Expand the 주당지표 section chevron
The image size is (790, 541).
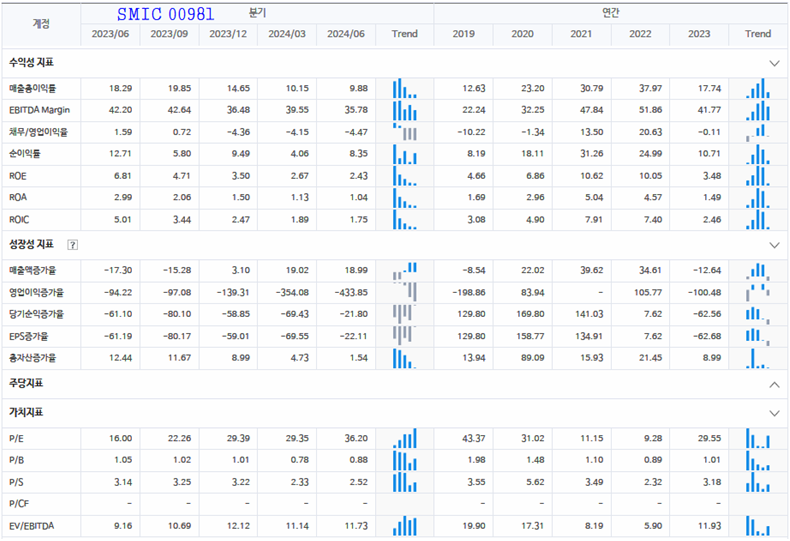773,384
